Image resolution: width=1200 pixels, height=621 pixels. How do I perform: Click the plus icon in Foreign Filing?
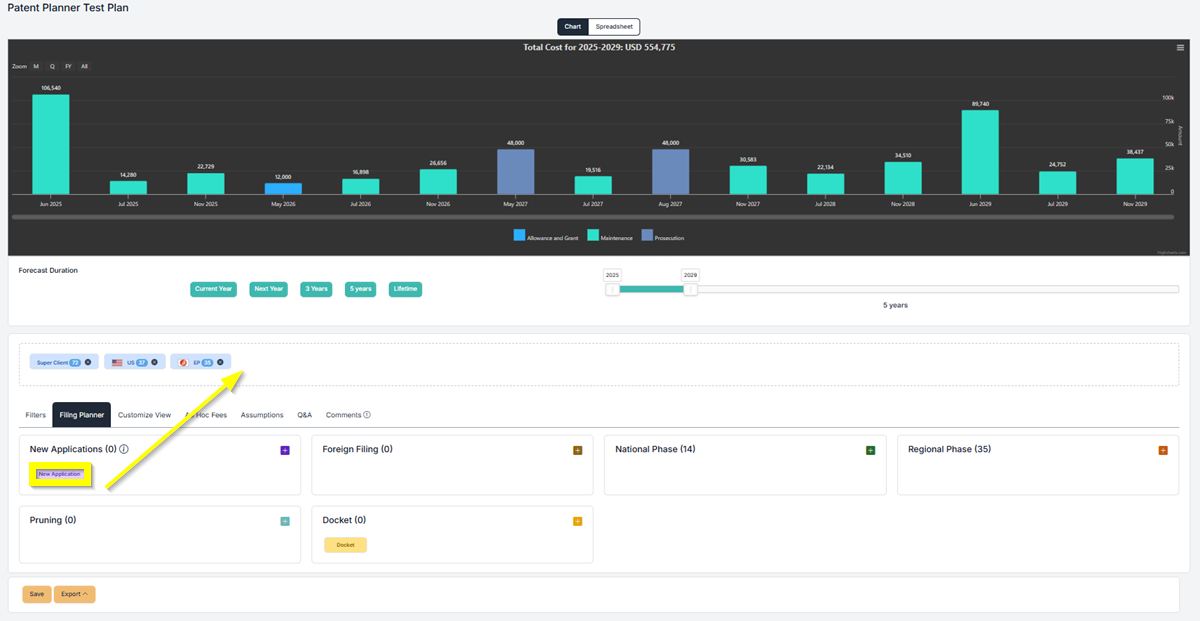click(x=578, y=451)
